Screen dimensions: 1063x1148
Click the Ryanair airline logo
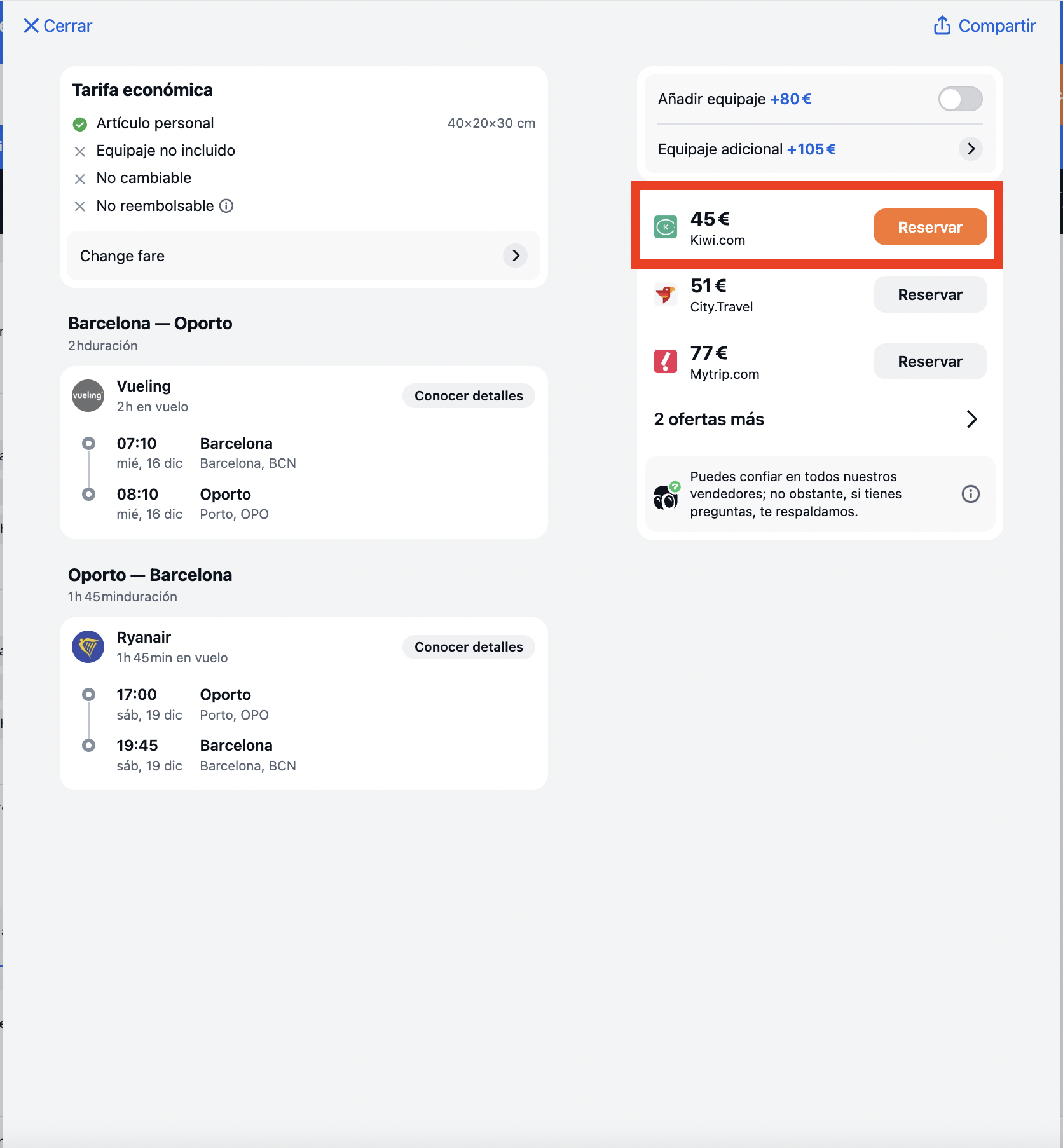[88, 647]
